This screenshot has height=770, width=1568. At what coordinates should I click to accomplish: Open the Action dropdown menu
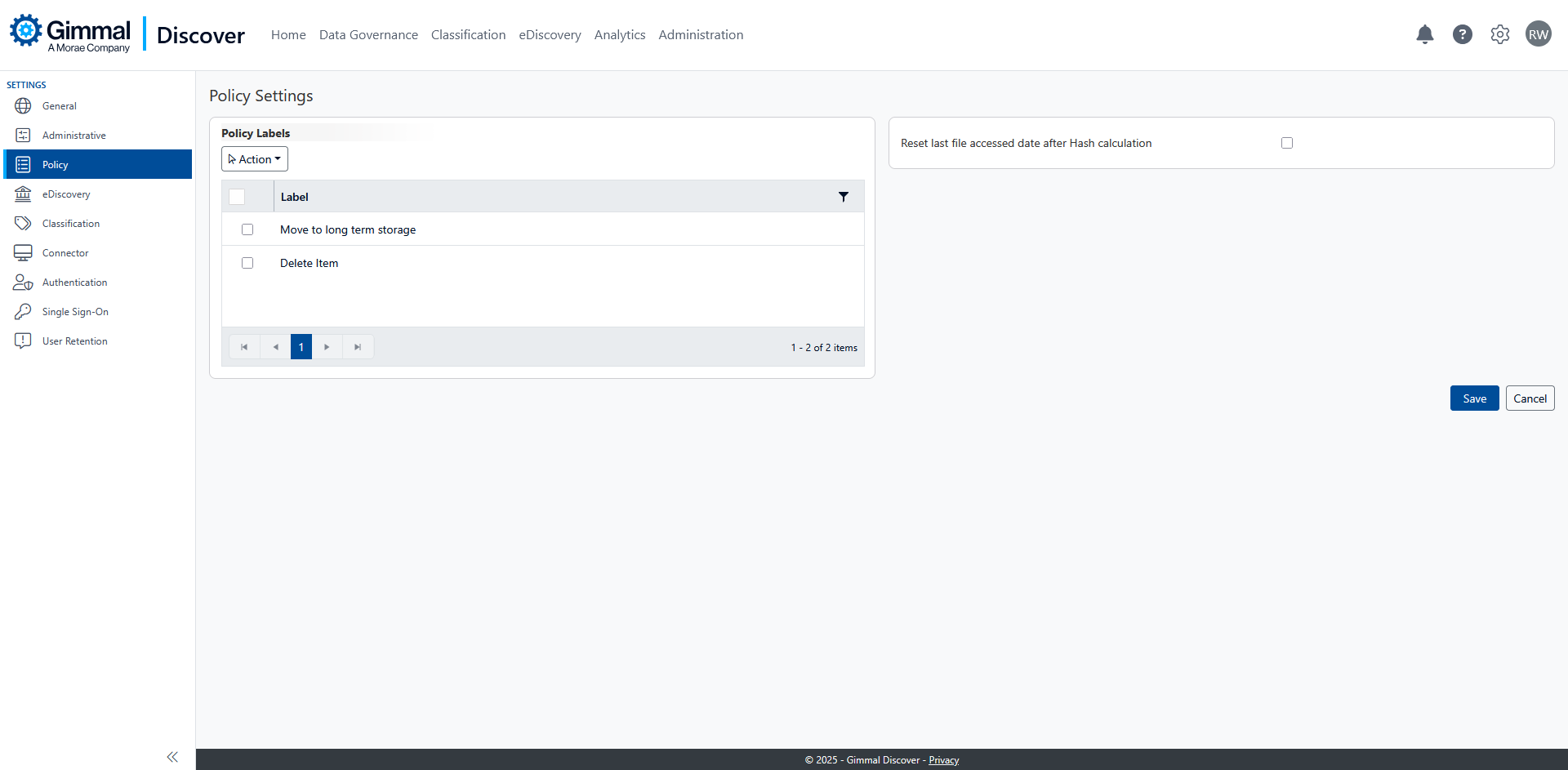coord(254,158)
